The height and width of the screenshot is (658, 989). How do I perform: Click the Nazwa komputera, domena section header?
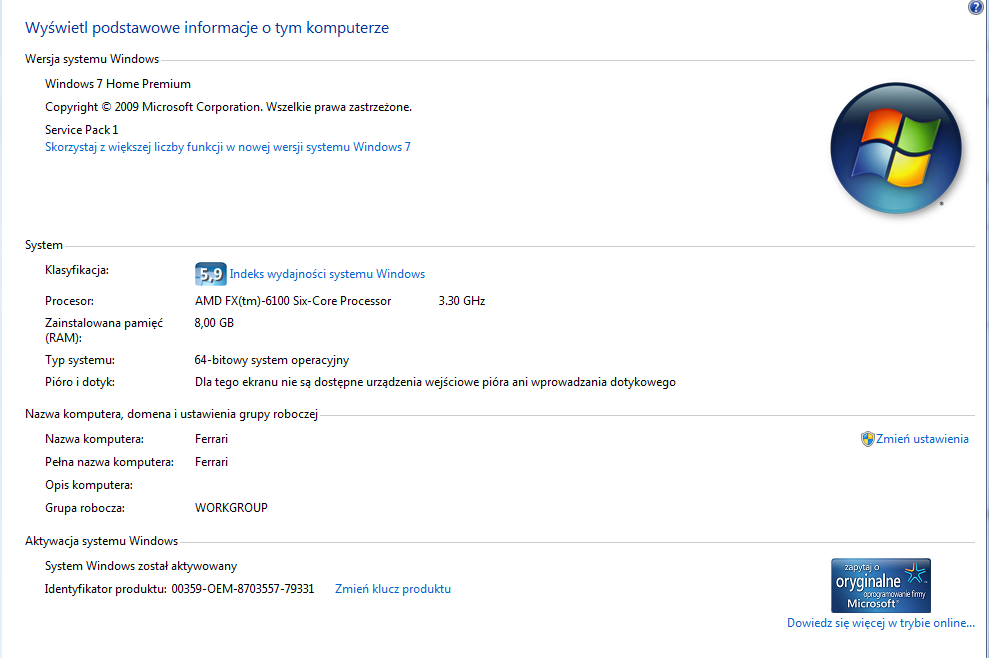pyautogui.click(x=172, y=414)
